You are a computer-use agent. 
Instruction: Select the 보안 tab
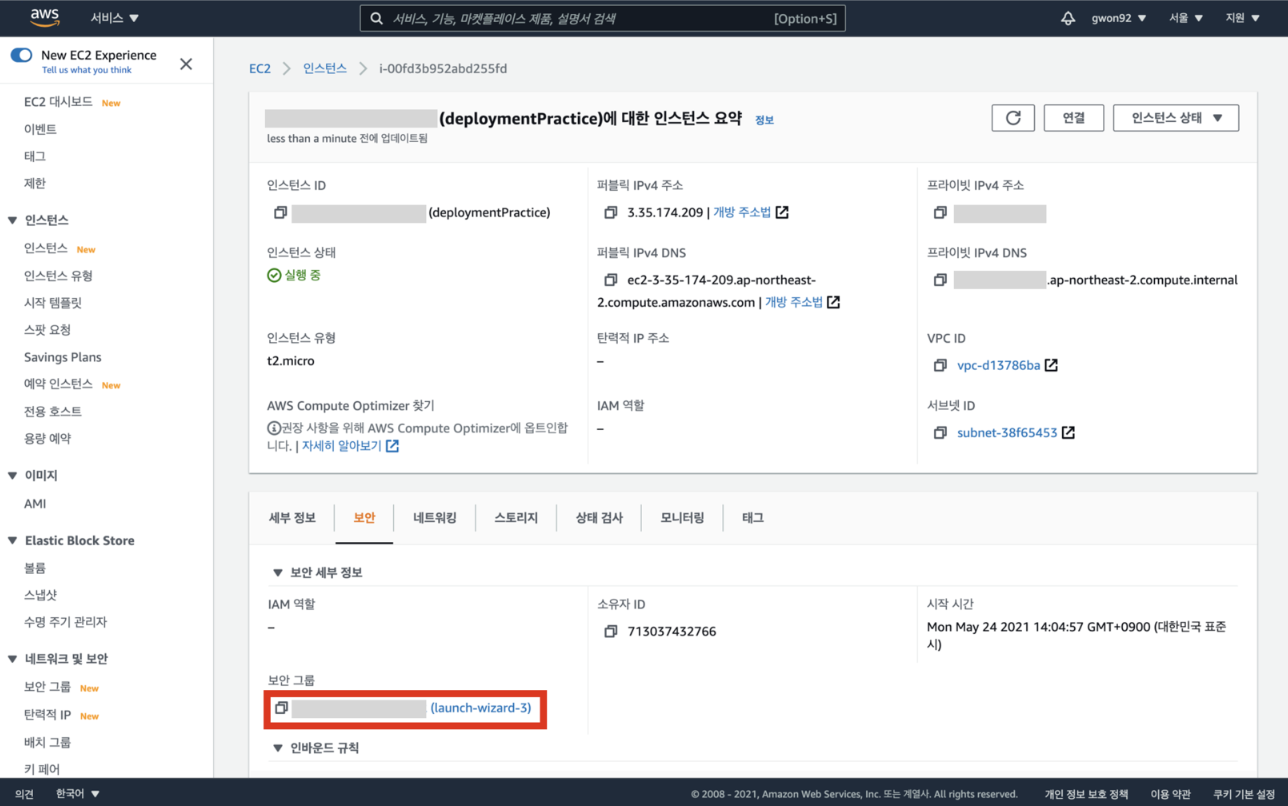364,518
